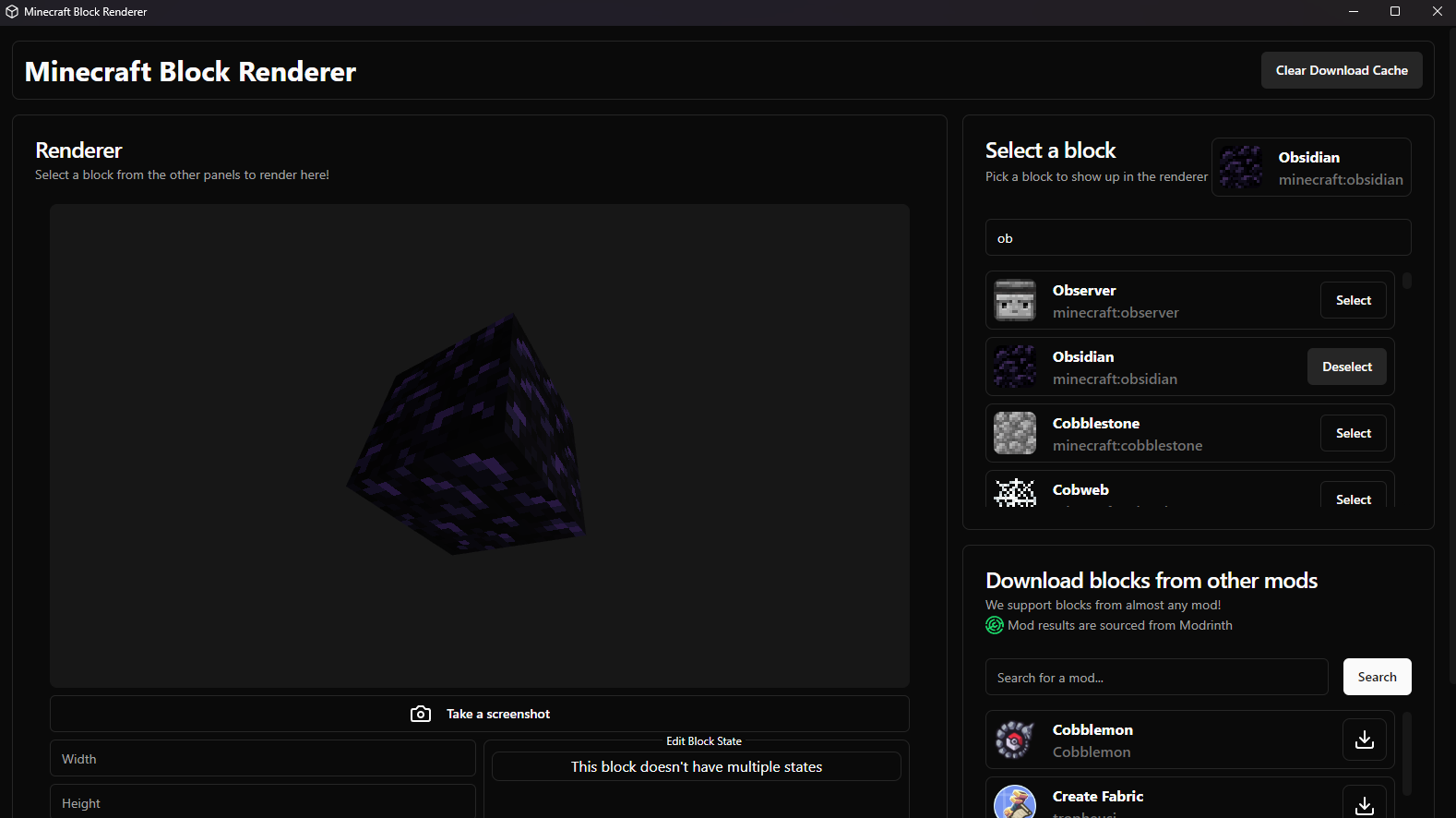Click the block list scrollbar
The height and width of the screenshot is (818, 1456).
click(x=1407, y=280)
